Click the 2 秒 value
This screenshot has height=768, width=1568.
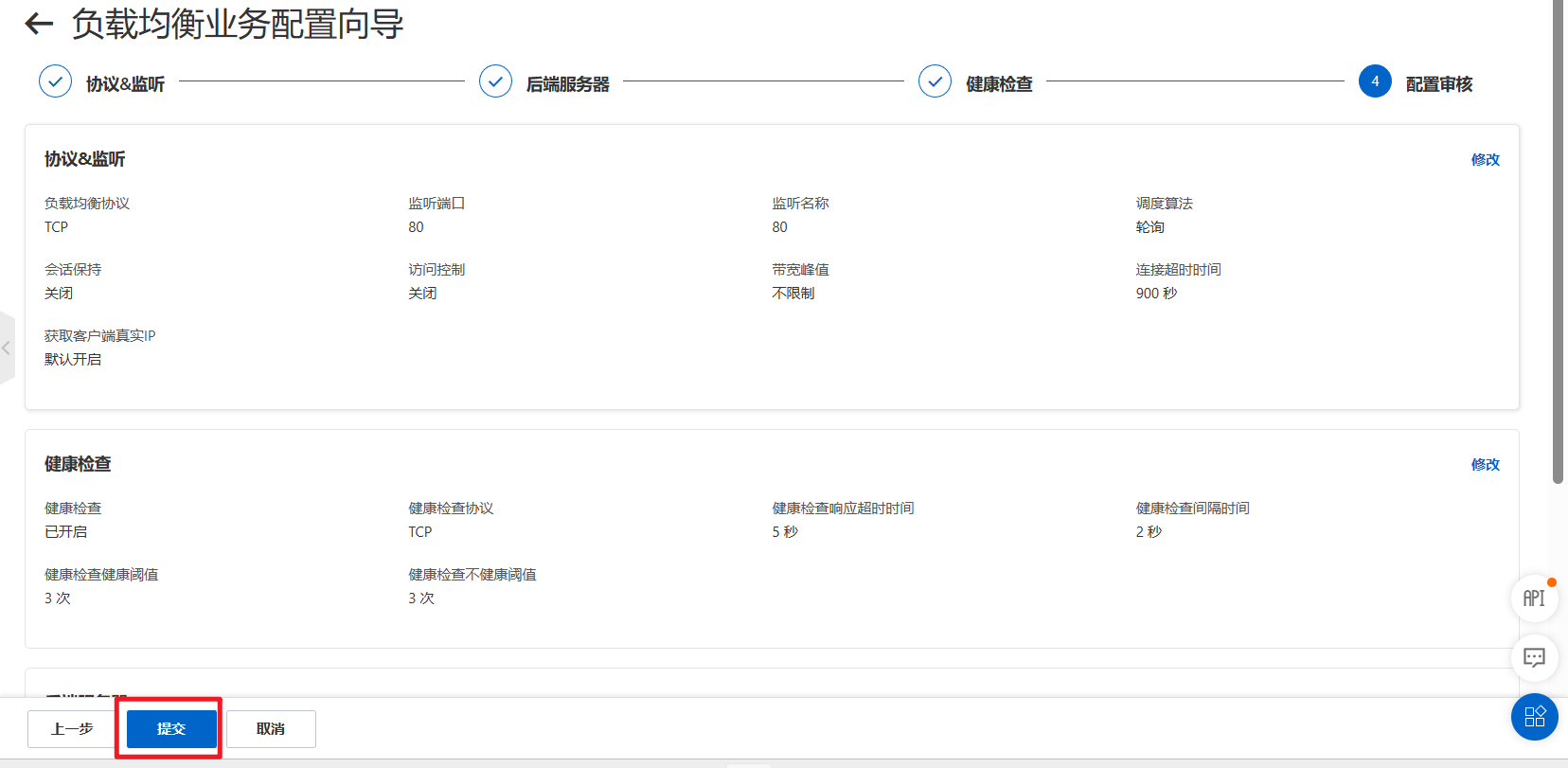(x=1149, y=532)
